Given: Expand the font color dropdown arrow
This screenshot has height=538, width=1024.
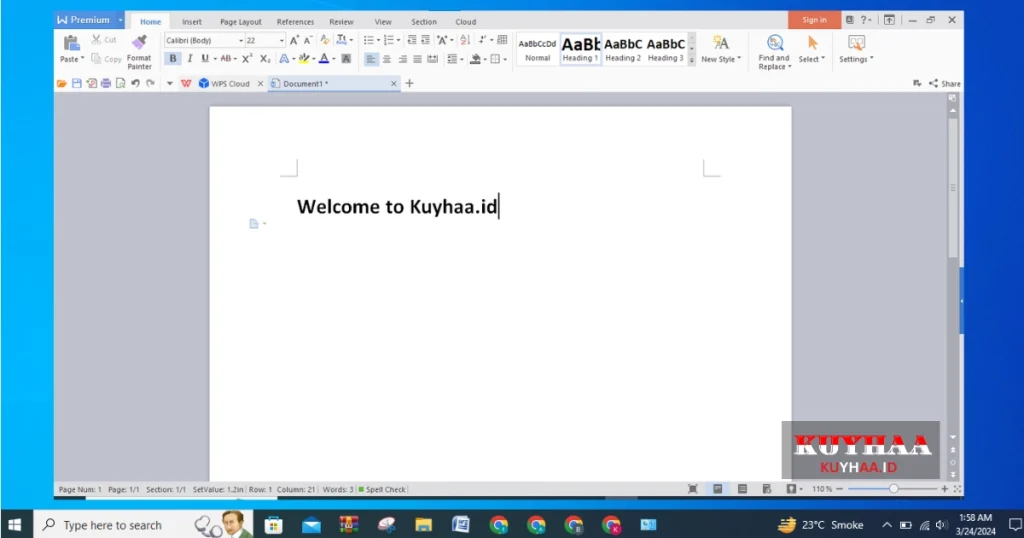Looking at the screenshot, I should pos(334,59).
